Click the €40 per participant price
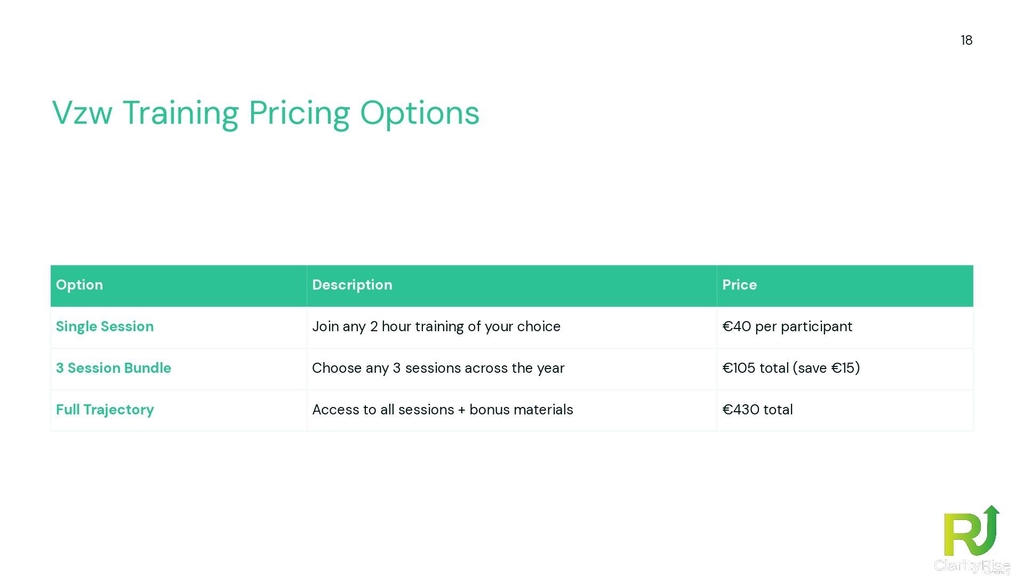The height and width of the screenshot is (576, 1024). click(787, 327)
